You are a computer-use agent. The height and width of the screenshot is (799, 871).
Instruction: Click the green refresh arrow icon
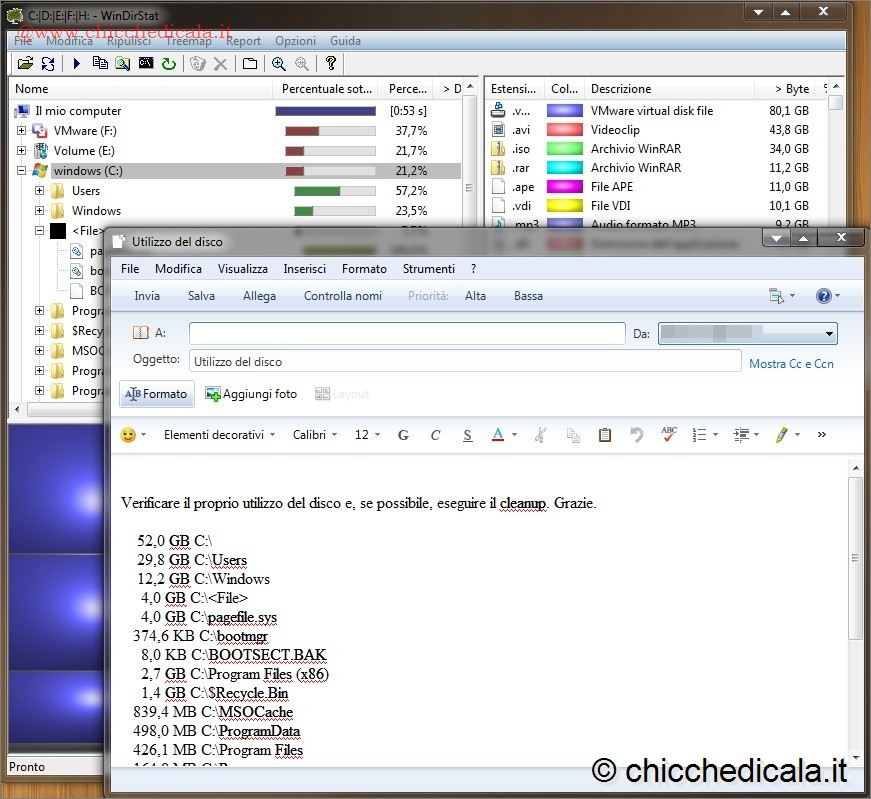pos(169,64)
